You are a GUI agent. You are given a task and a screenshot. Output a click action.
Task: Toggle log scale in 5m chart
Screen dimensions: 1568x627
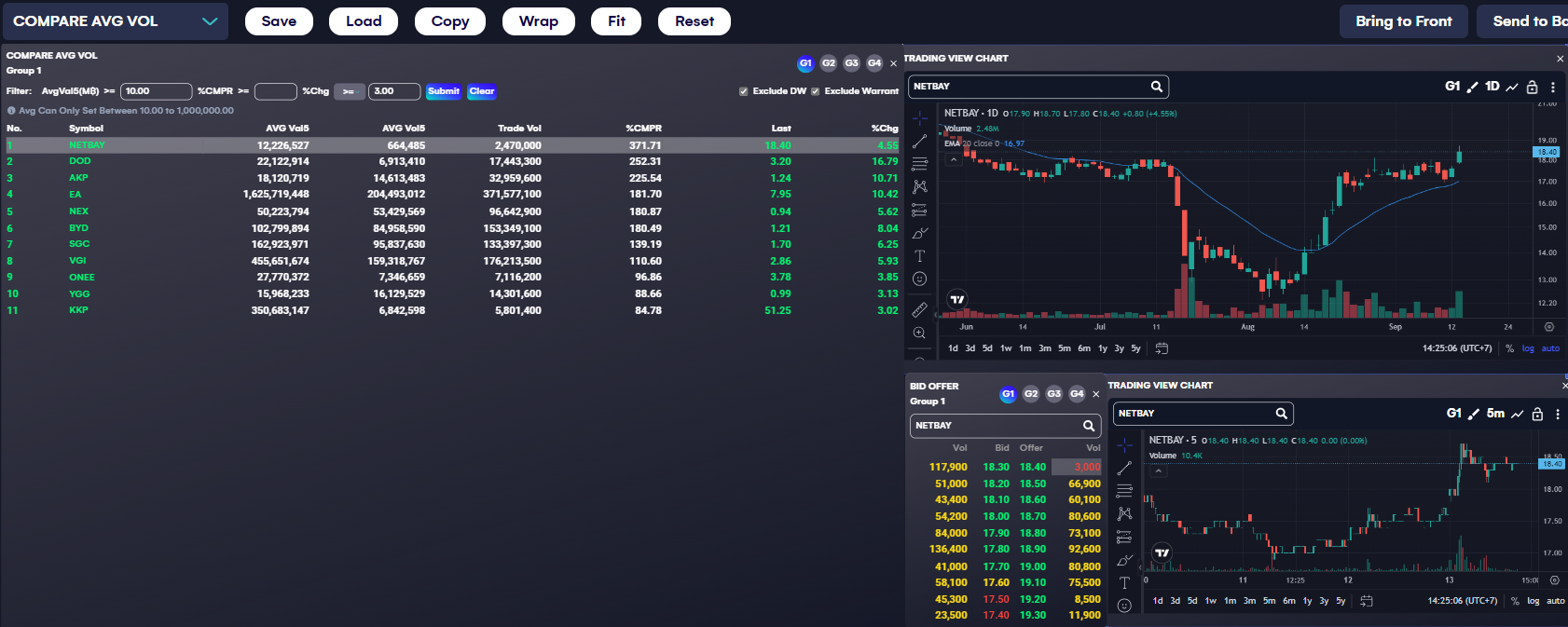click(1534, 601)
